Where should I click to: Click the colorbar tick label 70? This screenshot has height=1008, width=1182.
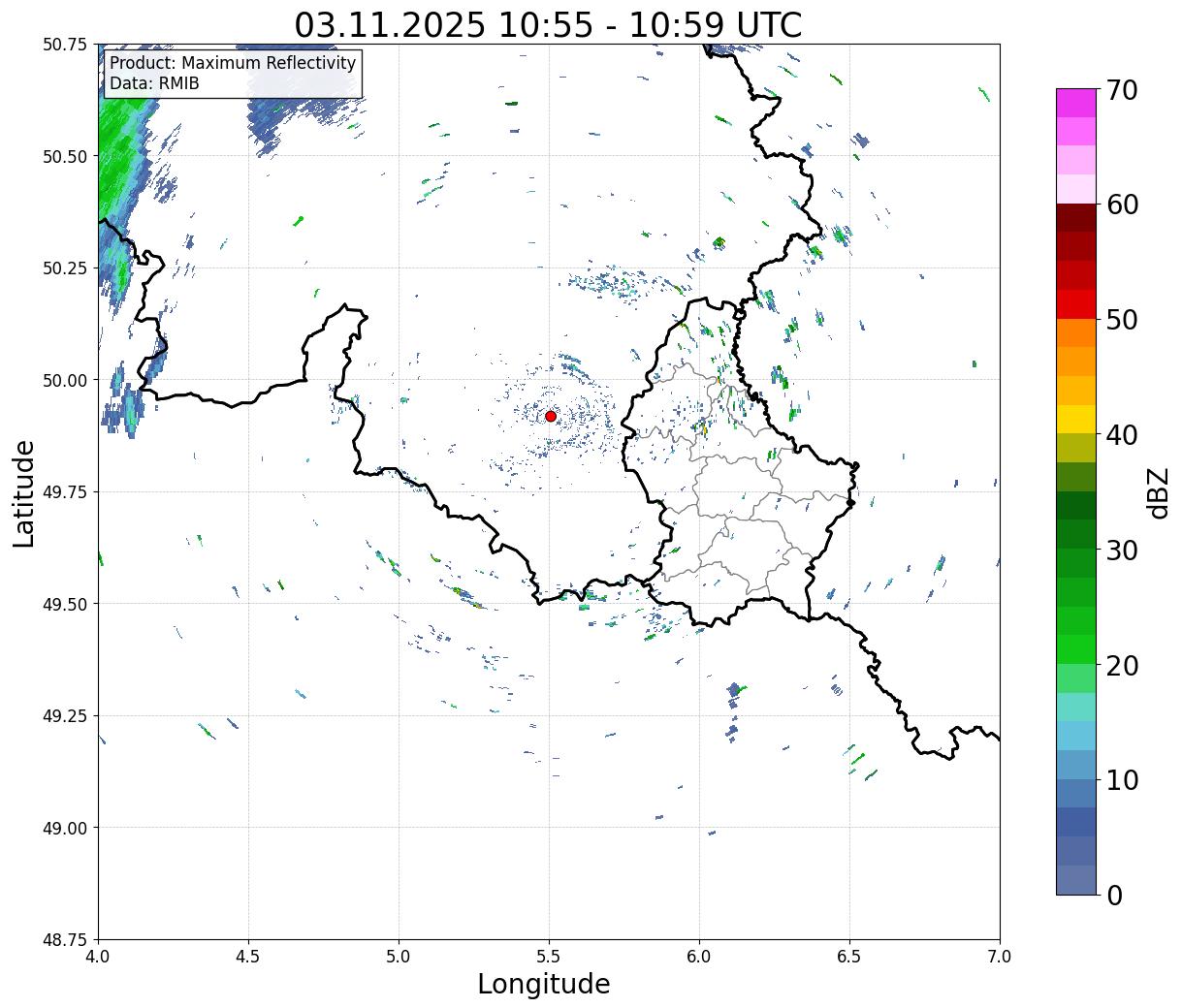1122,90
